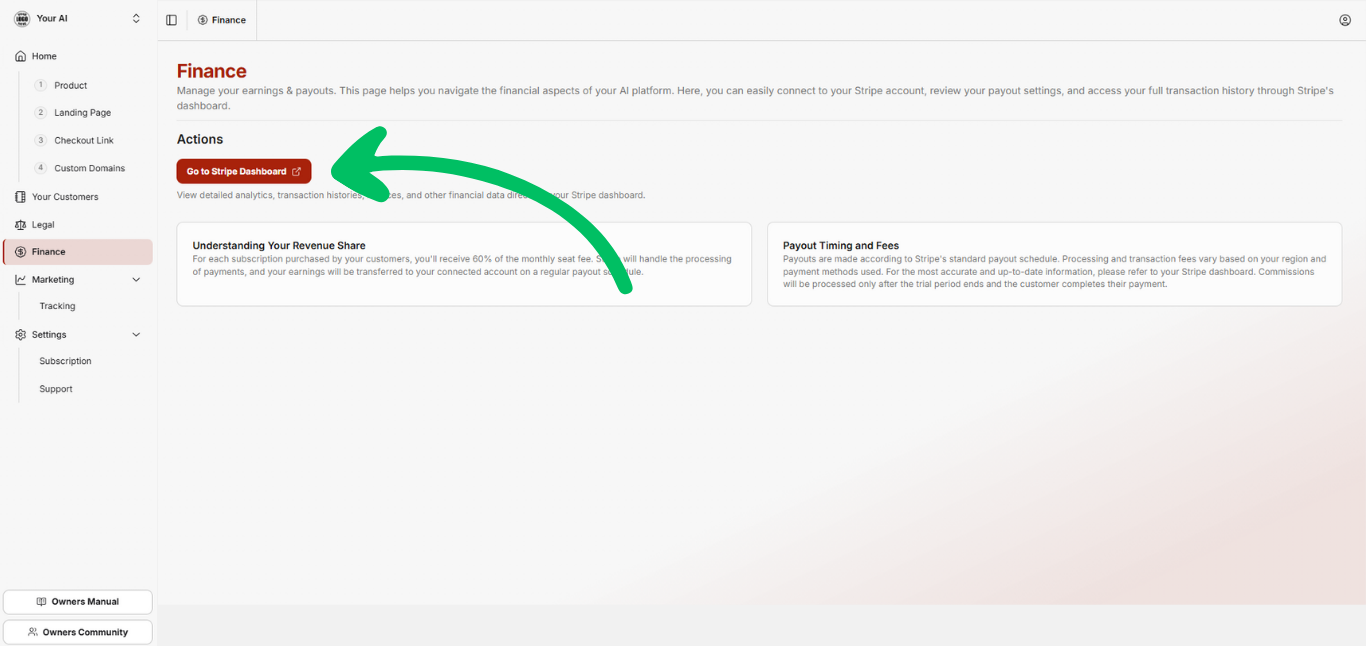Click the red Finance page heading

(x=212, y=71)
